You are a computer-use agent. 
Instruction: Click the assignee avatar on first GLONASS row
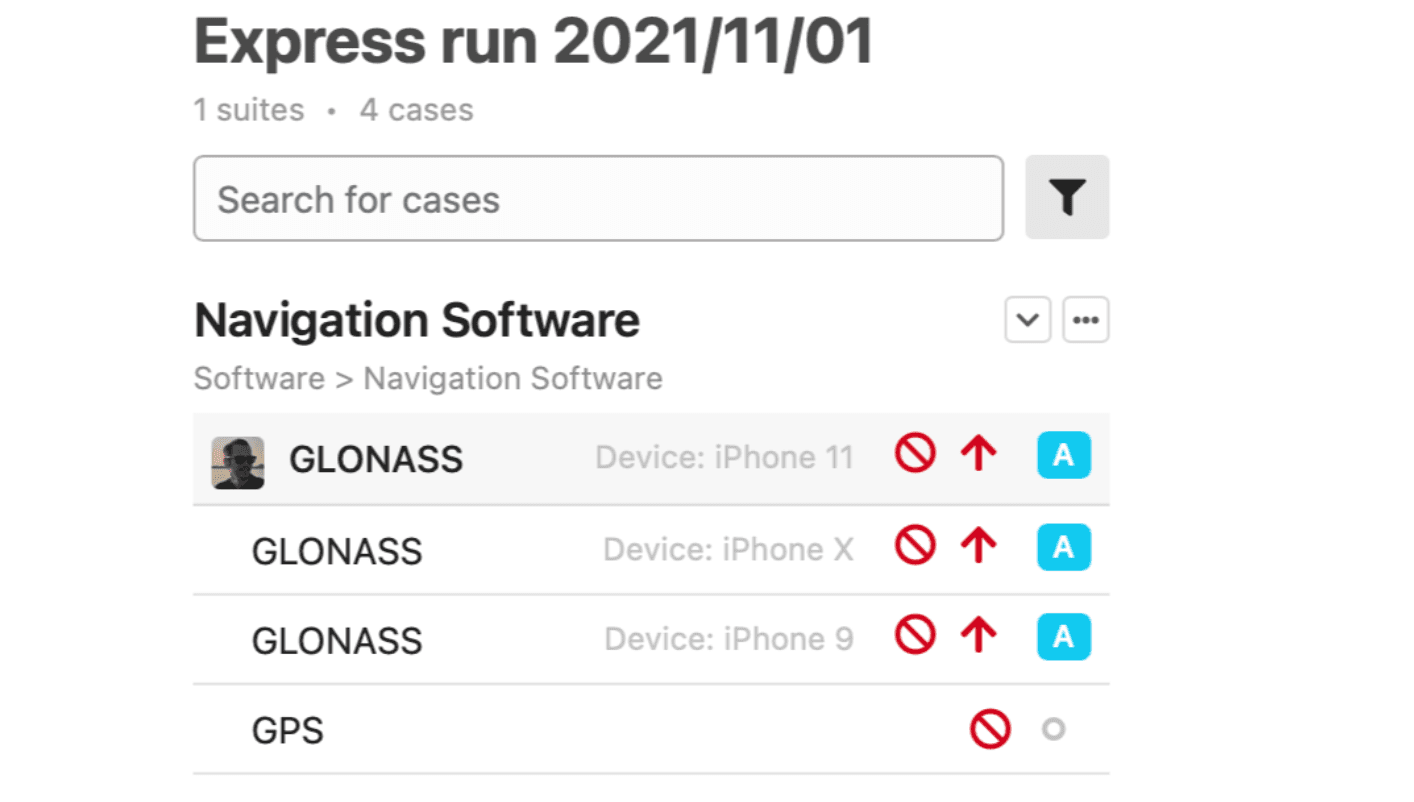(238, 463)
